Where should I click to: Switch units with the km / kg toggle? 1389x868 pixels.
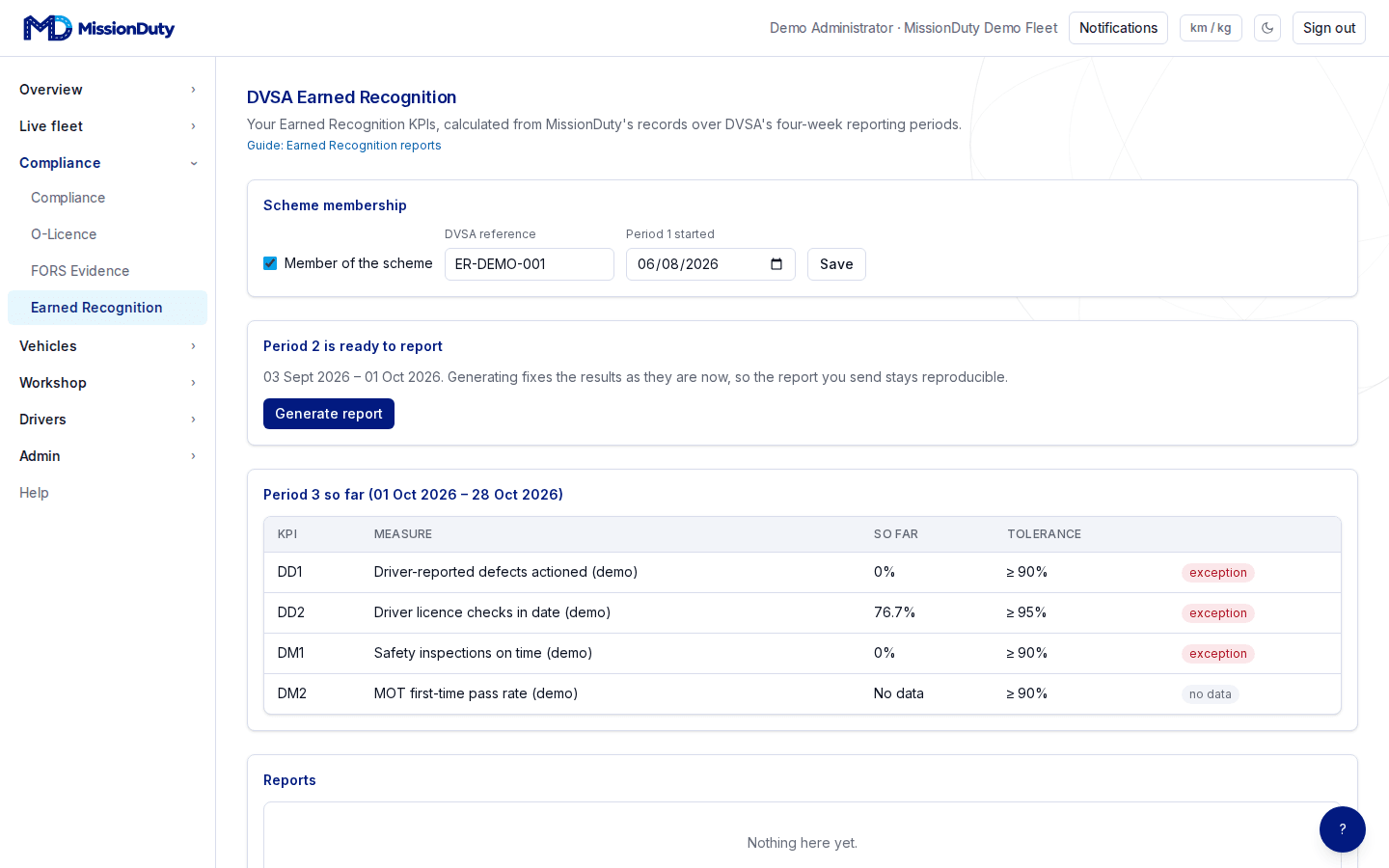pos(1211,28)
